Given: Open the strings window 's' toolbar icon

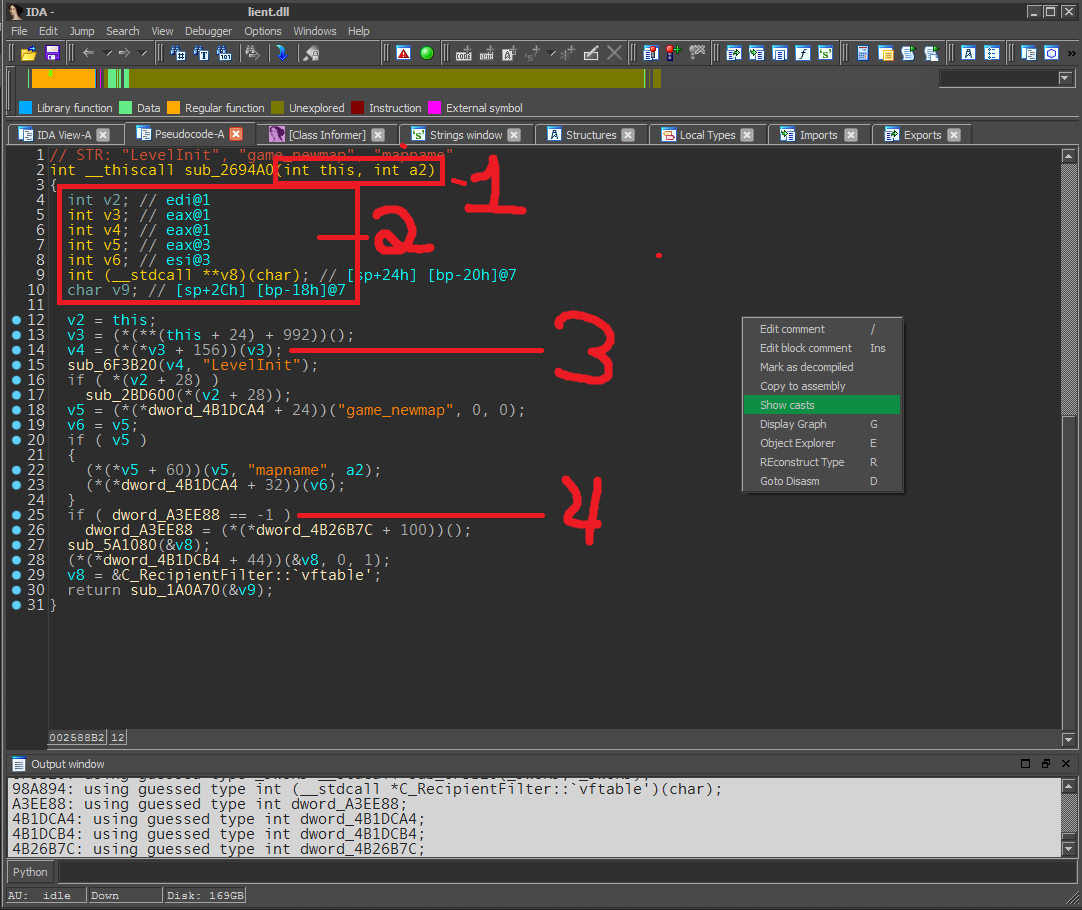Looking at the screenshot, I should coord(825,53).
